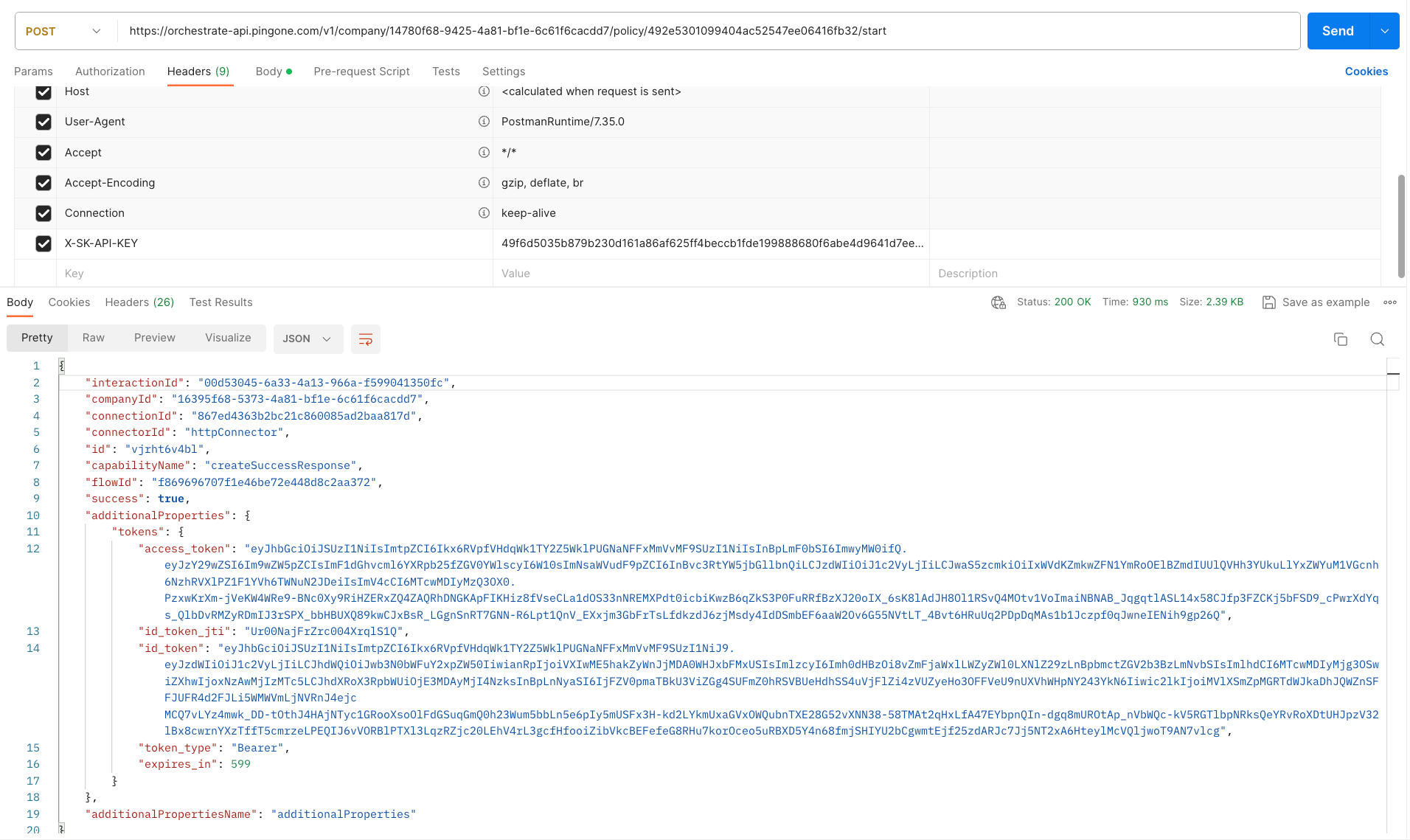Open the three-dot response options menu
The image size is (1410, 840).
click(x=1390, y=302)
